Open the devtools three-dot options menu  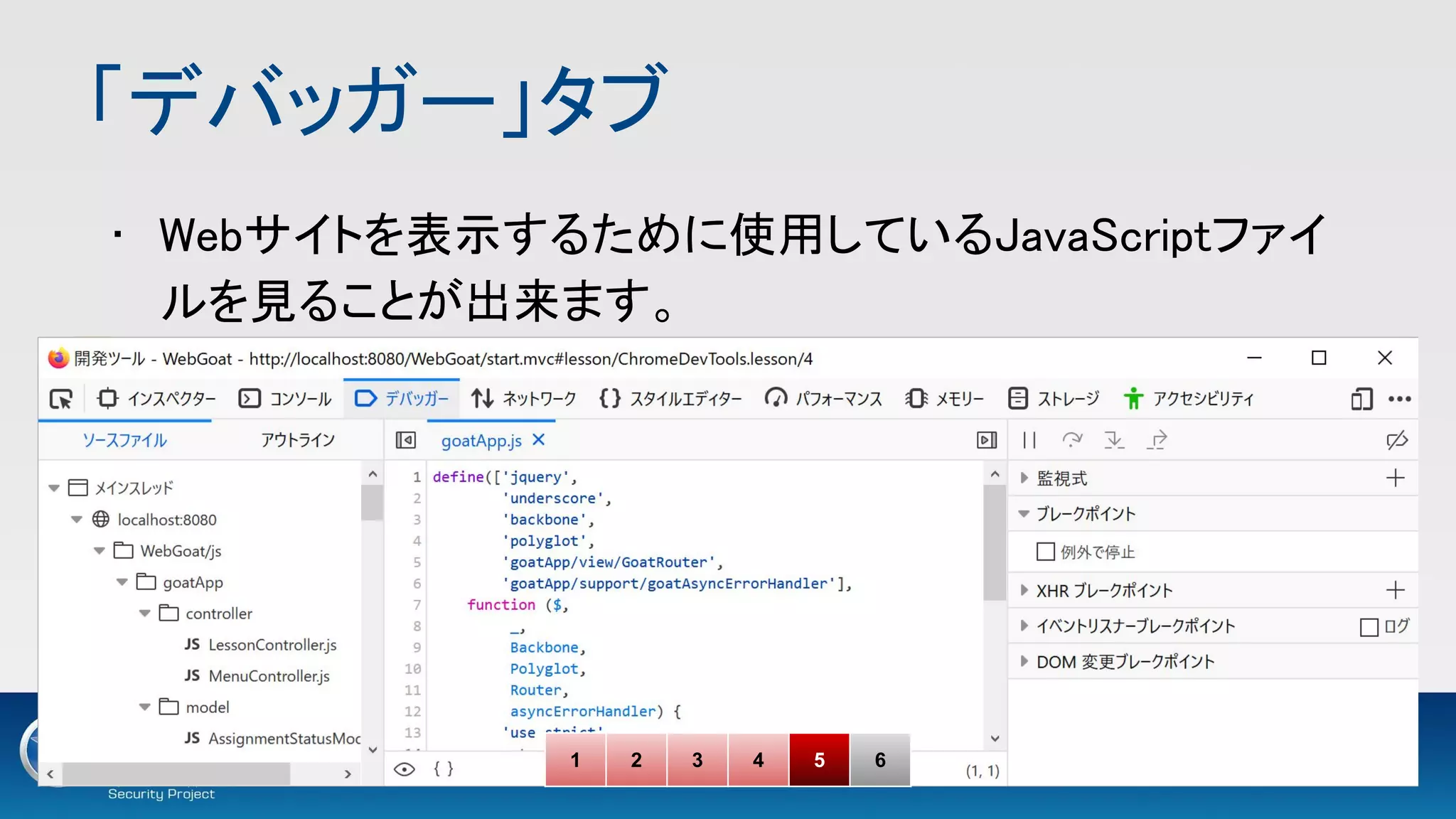click(1400, 399)
